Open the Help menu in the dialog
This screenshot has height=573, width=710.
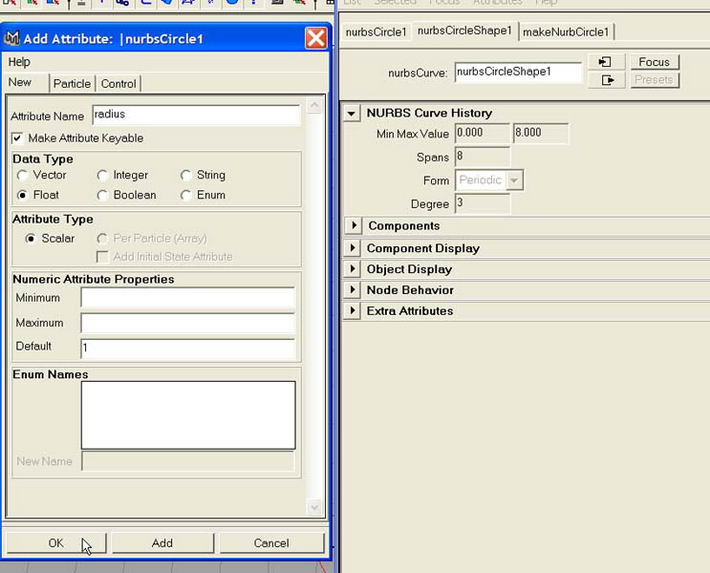[x=19, y=62]
